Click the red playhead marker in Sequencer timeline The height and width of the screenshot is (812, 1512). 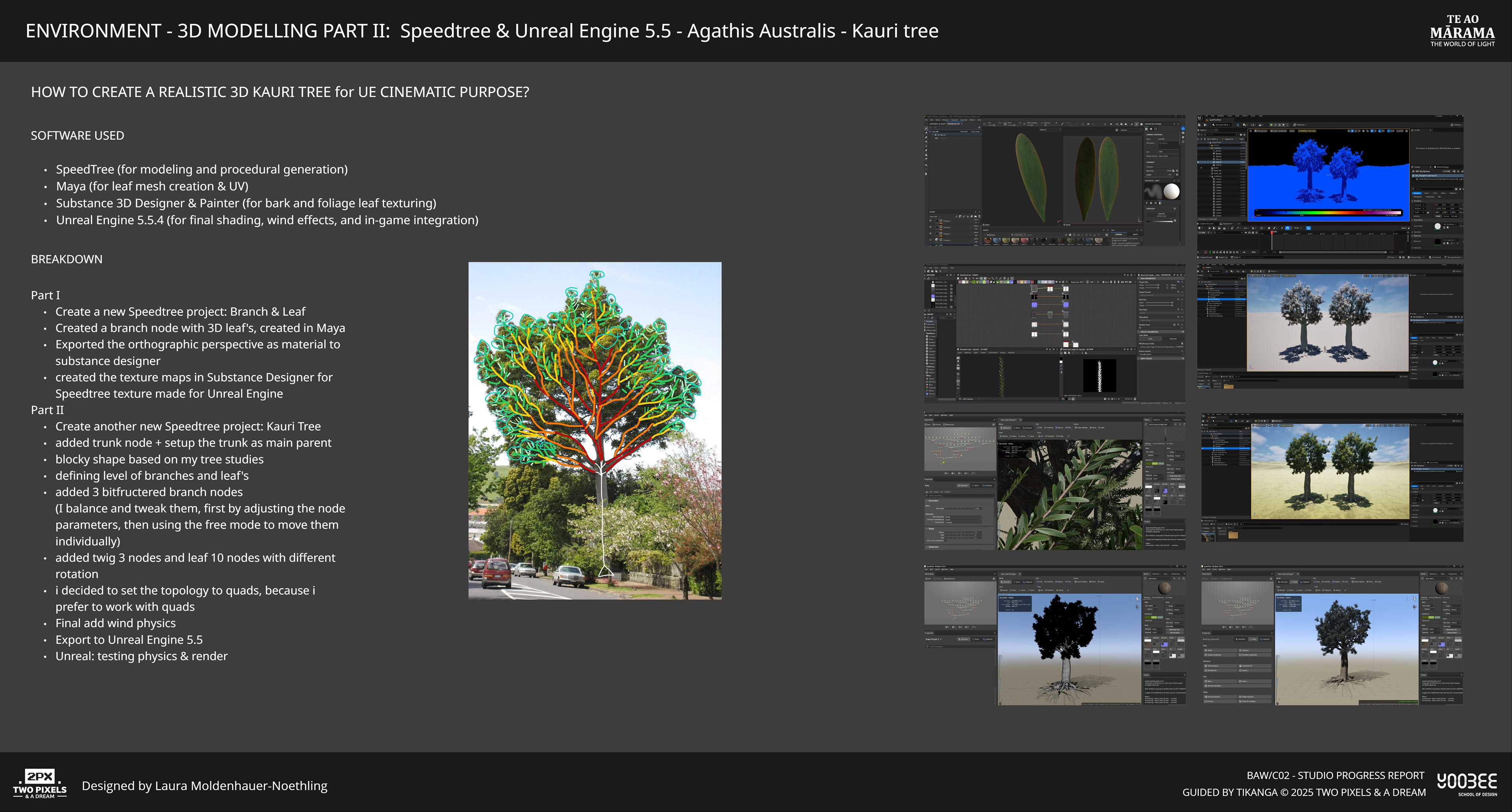click(1272, 232)
